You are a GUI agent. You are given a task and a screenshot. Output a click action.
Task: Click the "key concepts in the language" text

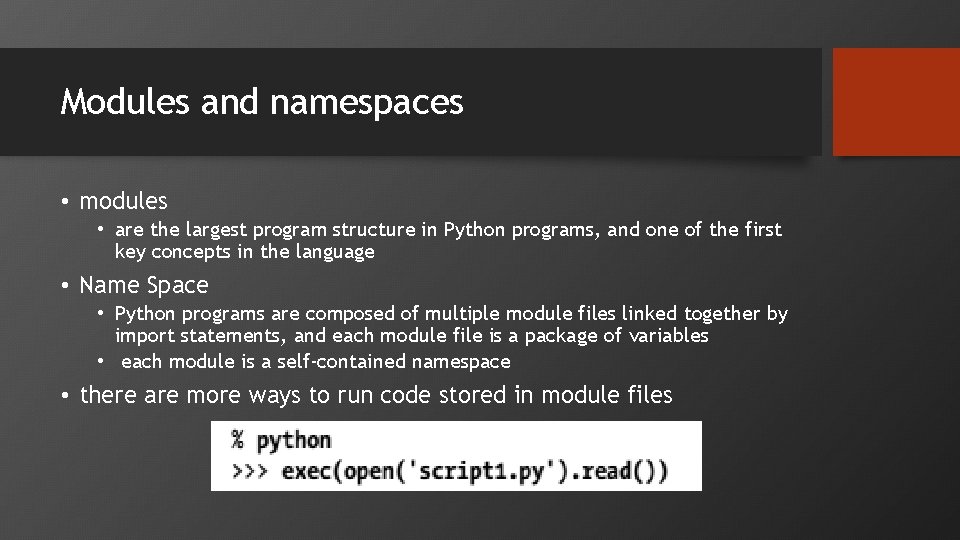[x=244, y=252]
